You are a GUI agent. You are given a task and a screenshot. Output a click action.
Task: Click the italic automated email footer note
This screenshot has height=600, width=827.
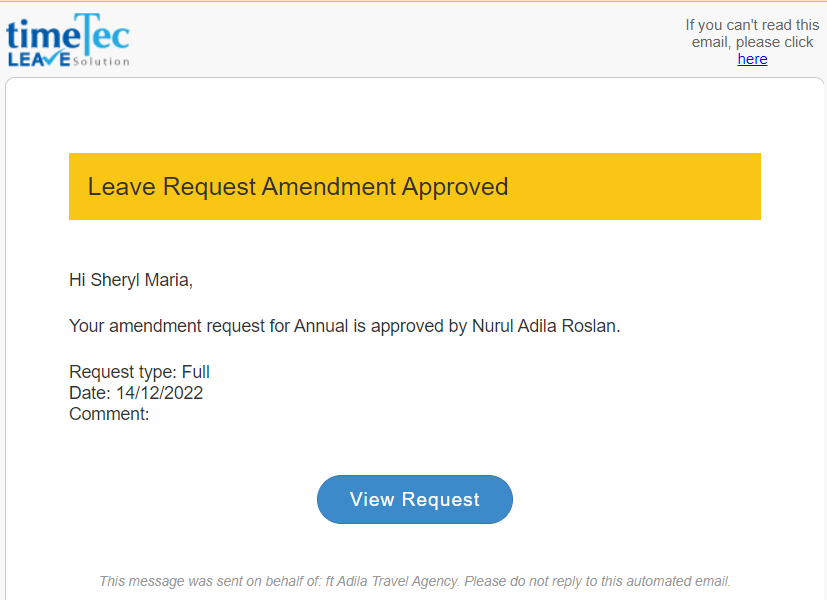(415, 581)
